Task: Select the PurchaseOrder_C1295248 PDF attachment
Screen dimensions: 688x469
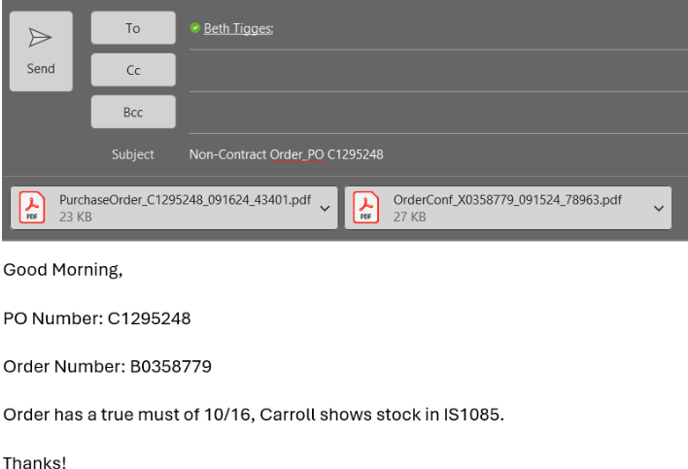Action: click(x=174, y=208)
